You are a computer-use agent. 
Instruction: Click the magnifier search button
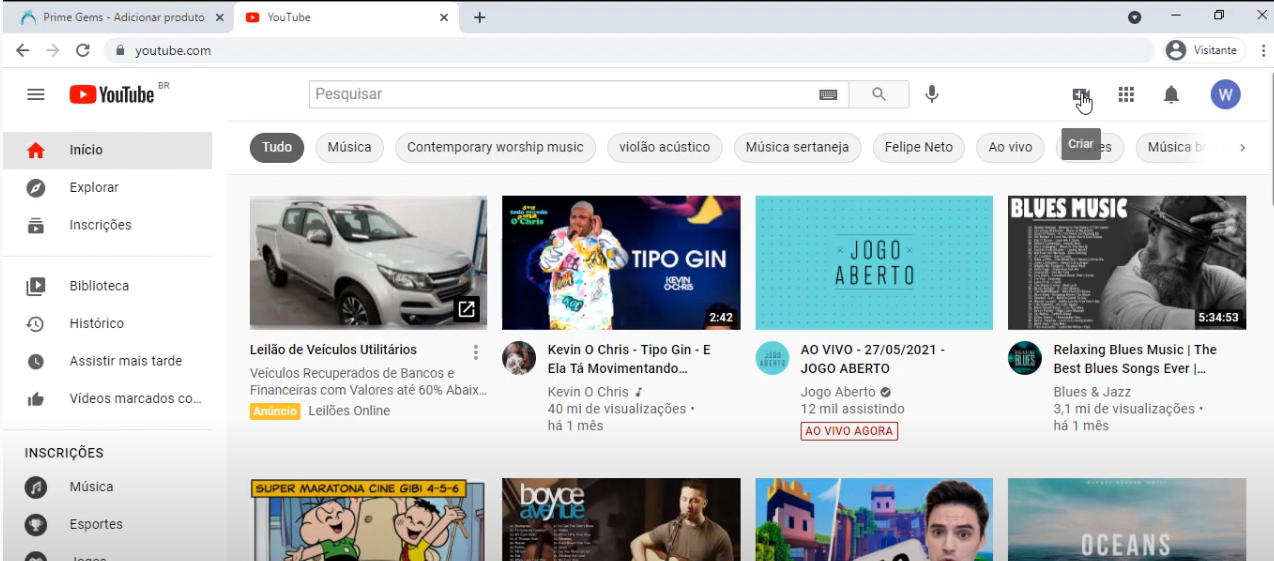click(879, 94)
